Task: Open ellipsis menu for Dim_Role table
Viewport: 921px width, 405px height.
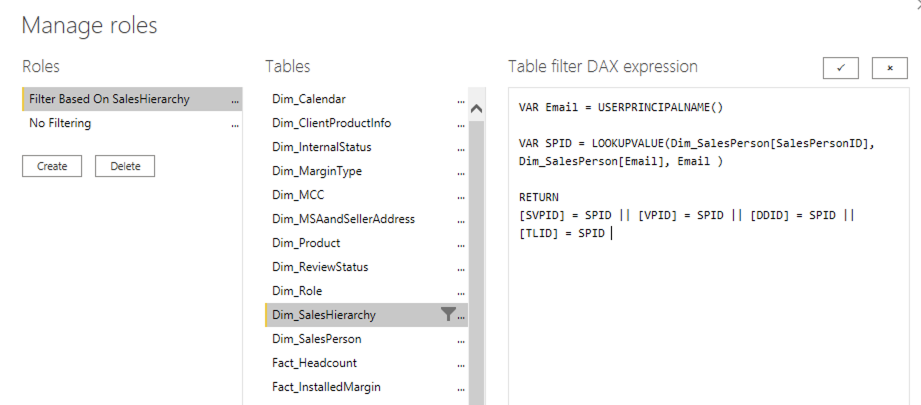Action: click(x=461, y=293)
